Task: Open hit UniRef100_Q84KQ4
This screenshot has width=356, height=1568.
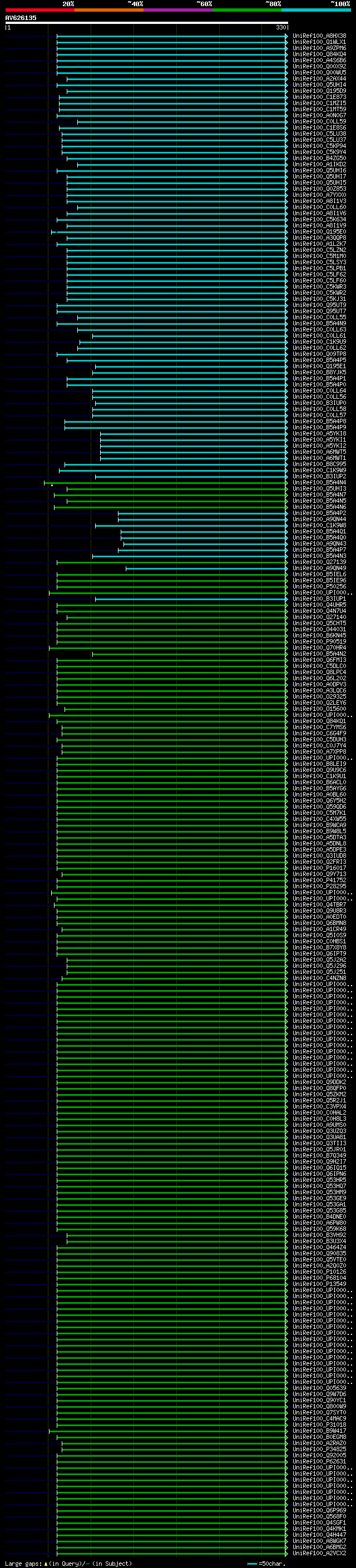Action: pyautogui.click(x=319, y=54)
